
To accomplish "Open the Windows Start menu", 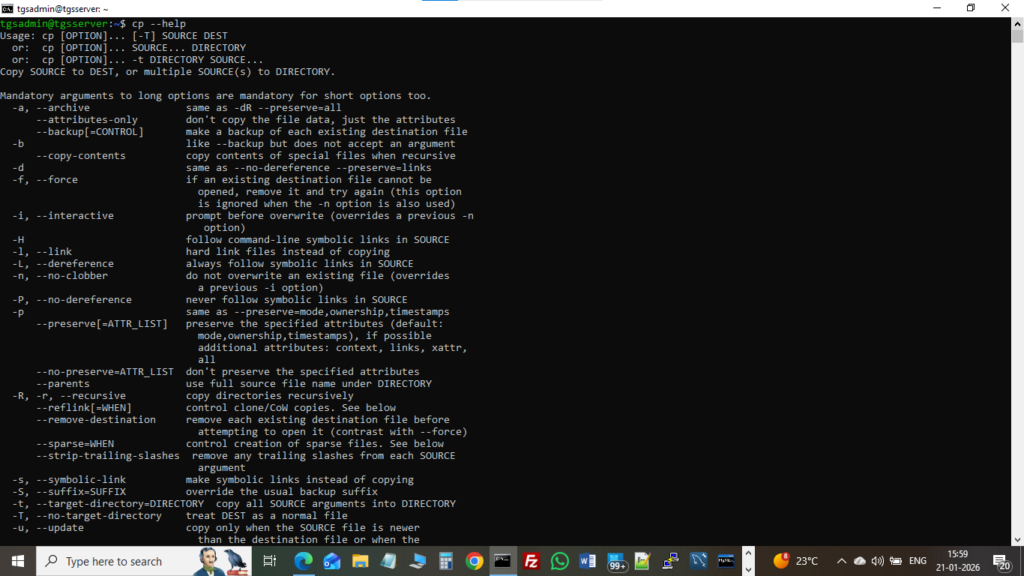I will (18, 561).
